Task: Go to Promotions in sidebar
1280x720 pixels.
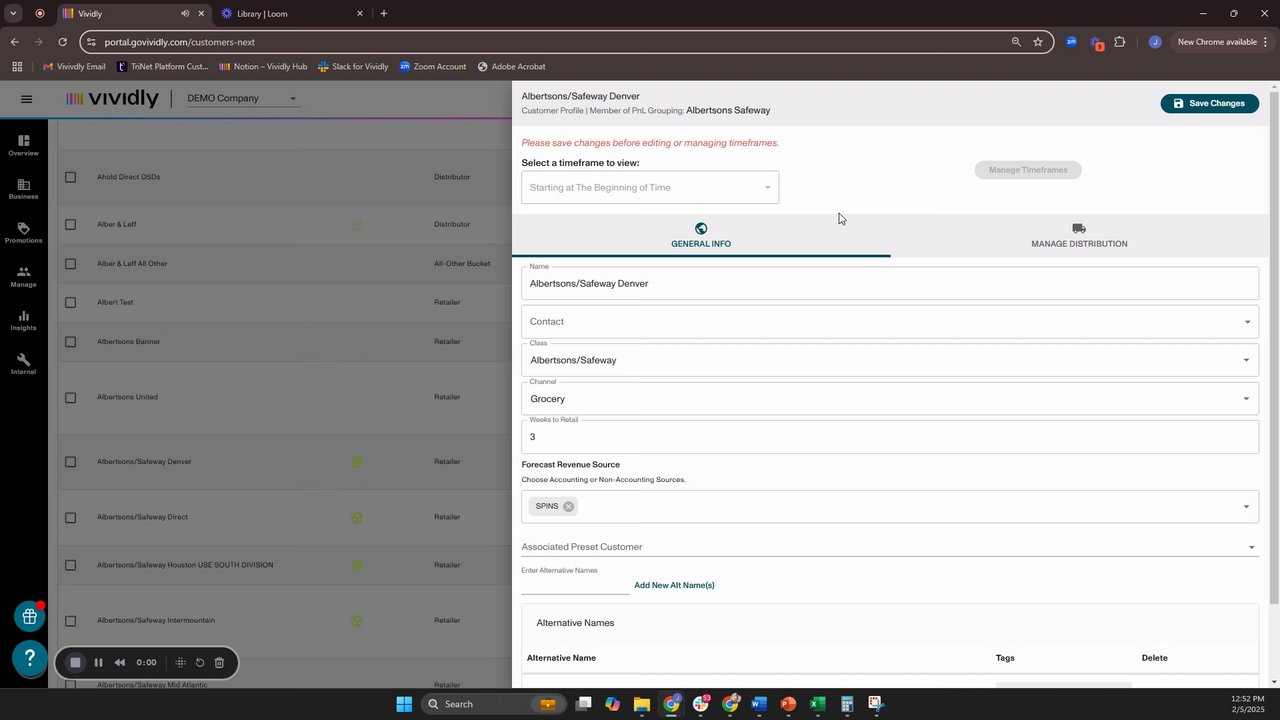Action: (x=24, y=233)
